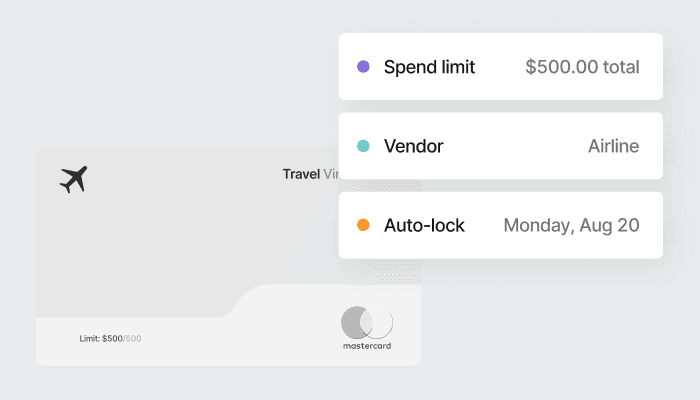Click the Mastercard circles logo

tap(366, 322)
